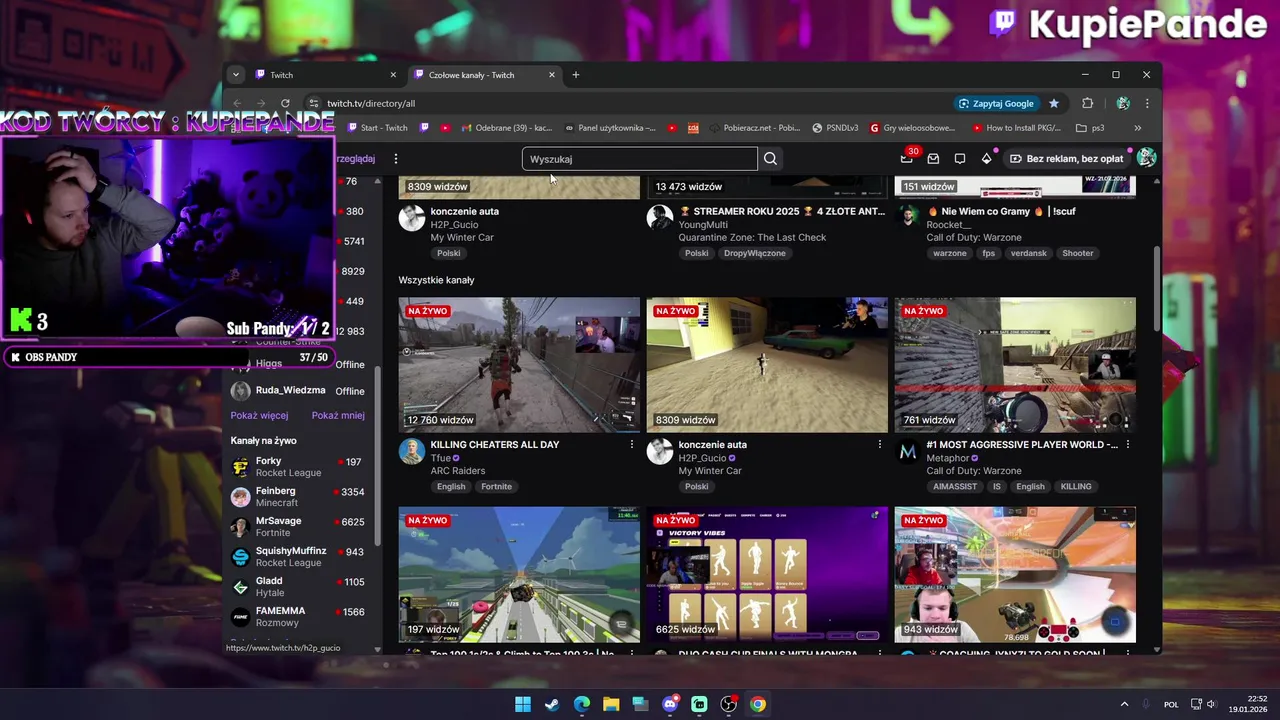The width and height of the screenshot is (1280, 720).
Task: Open Microsoft Edge from the taskbar
Action: coord(582,704)
